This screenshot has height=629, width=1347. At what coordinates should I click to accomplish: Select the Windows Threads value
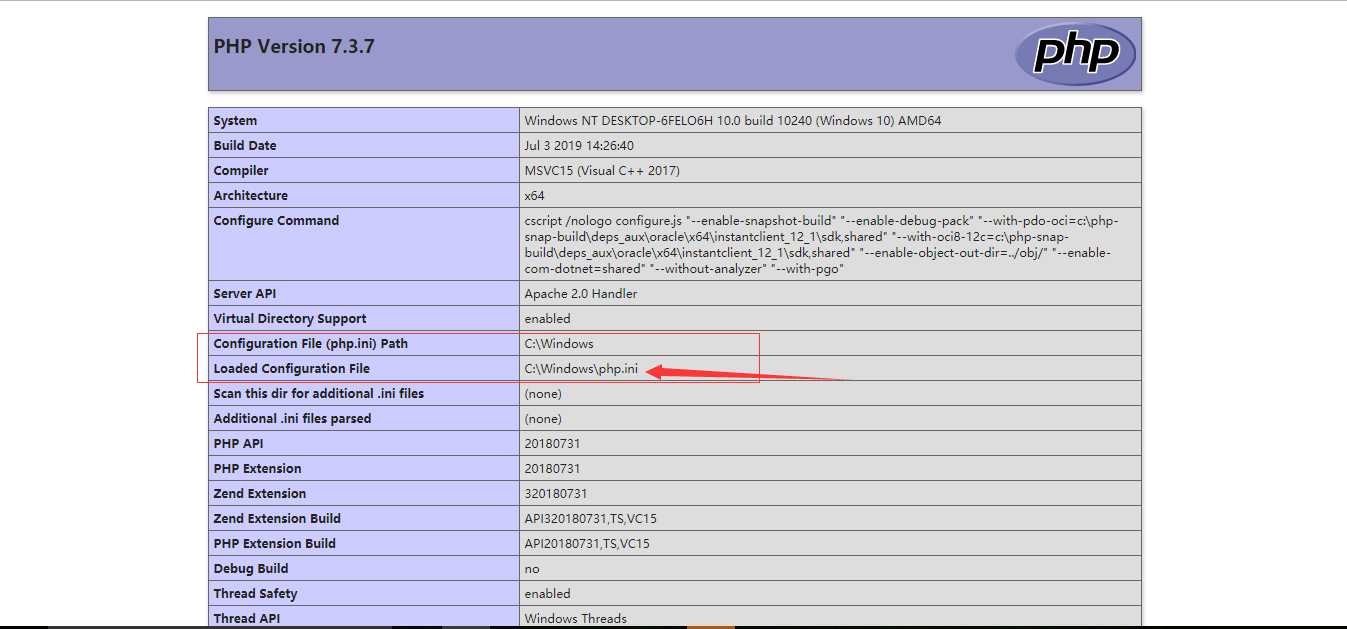pos(575,619)
